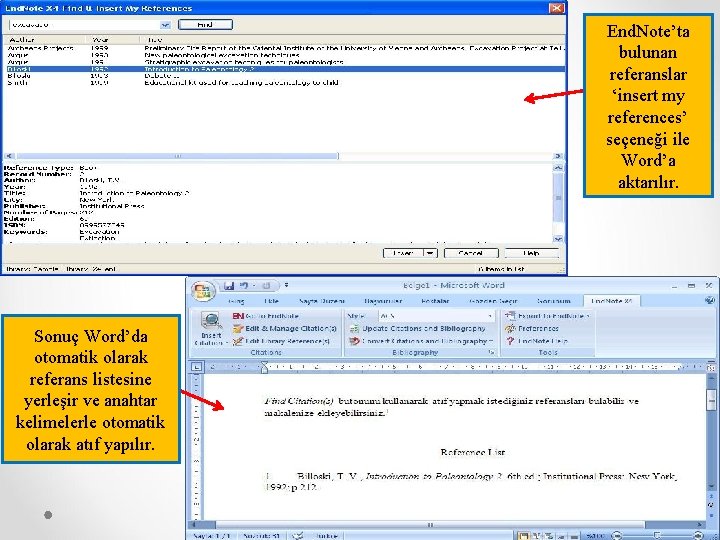
Task: Switch to the EndNote X4 ribbon tab
Action: pos(611,301)
